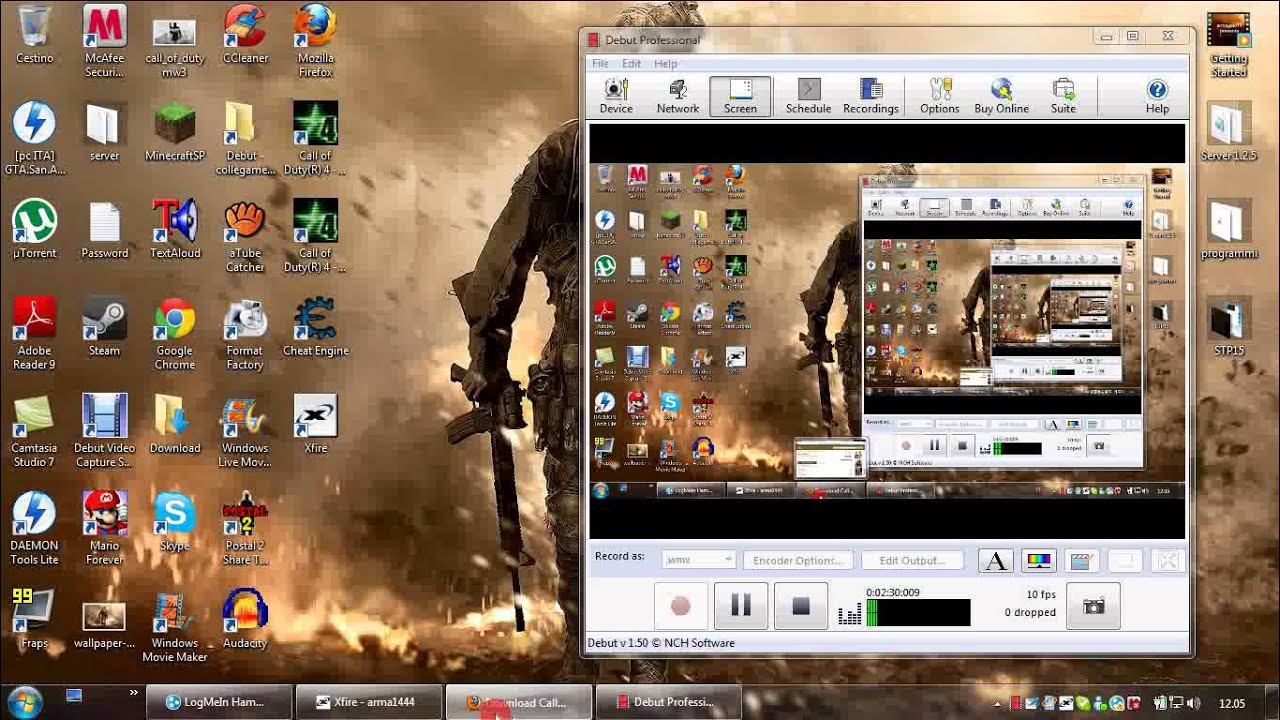The width and height of the screenshot is (1280, 720).
Task: Open the Debut collegamento folder icon
Action: tap(244, 139)
